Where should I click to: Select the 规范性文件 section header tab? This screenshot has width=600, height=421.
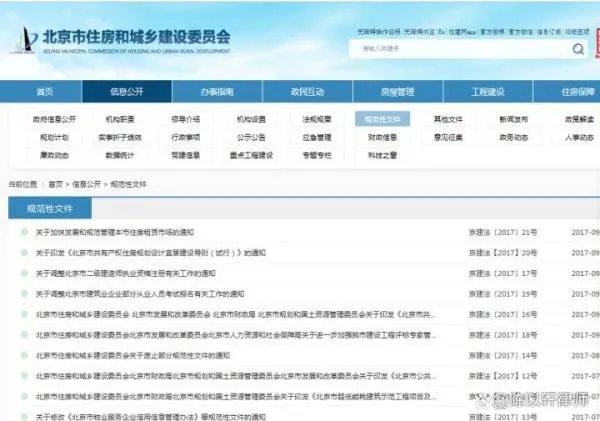click(50, 209)
